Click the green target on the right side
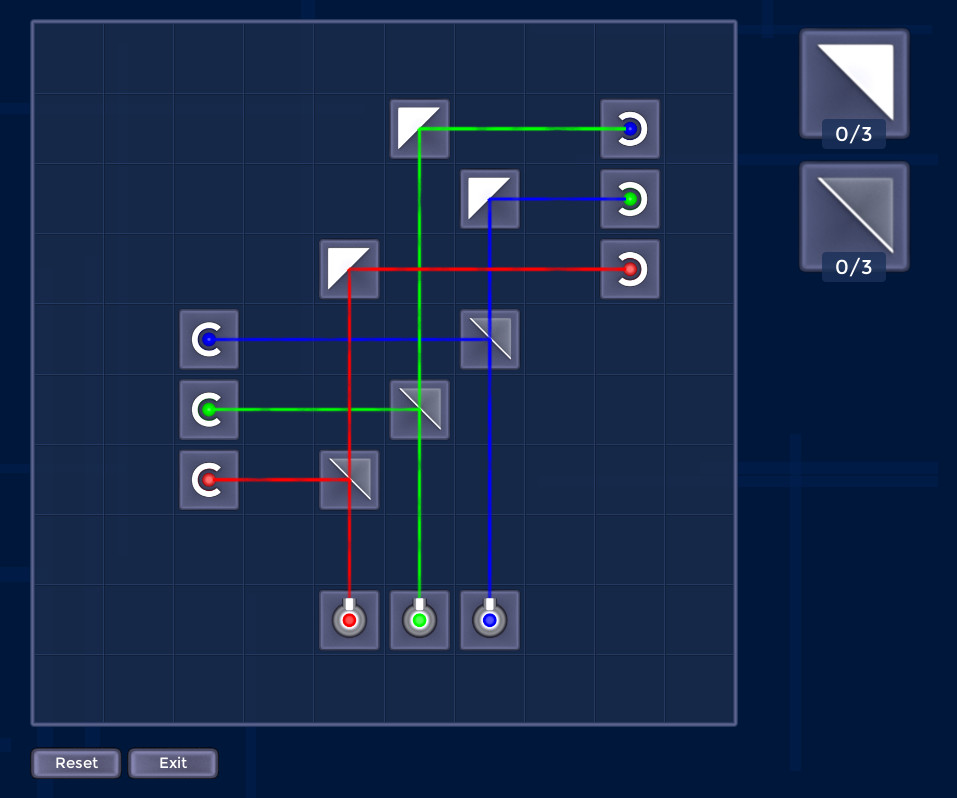 (x=630, y=199)
